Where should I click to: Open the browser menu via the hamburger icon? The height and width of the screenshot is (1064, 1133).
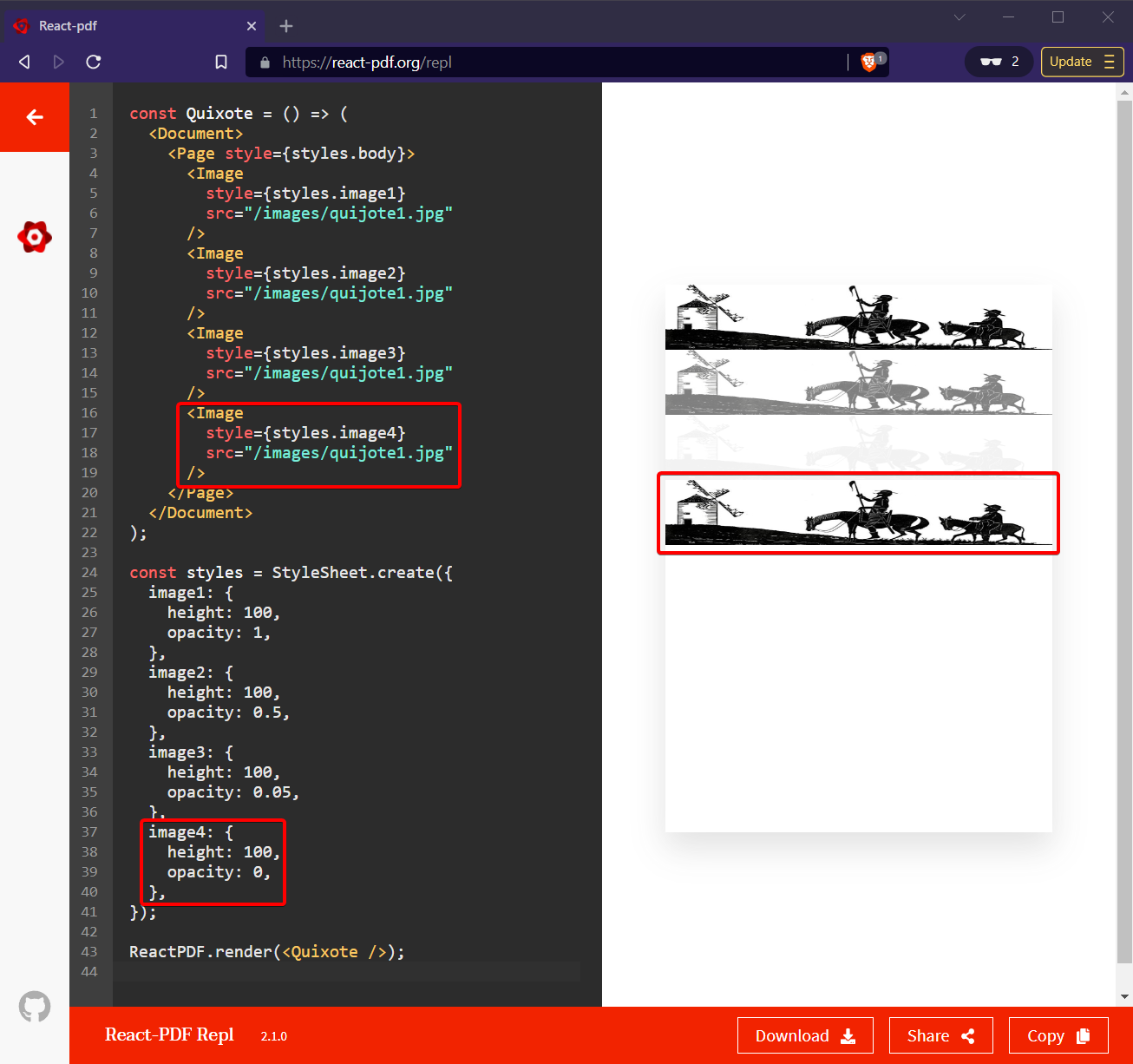point(1110,62)
